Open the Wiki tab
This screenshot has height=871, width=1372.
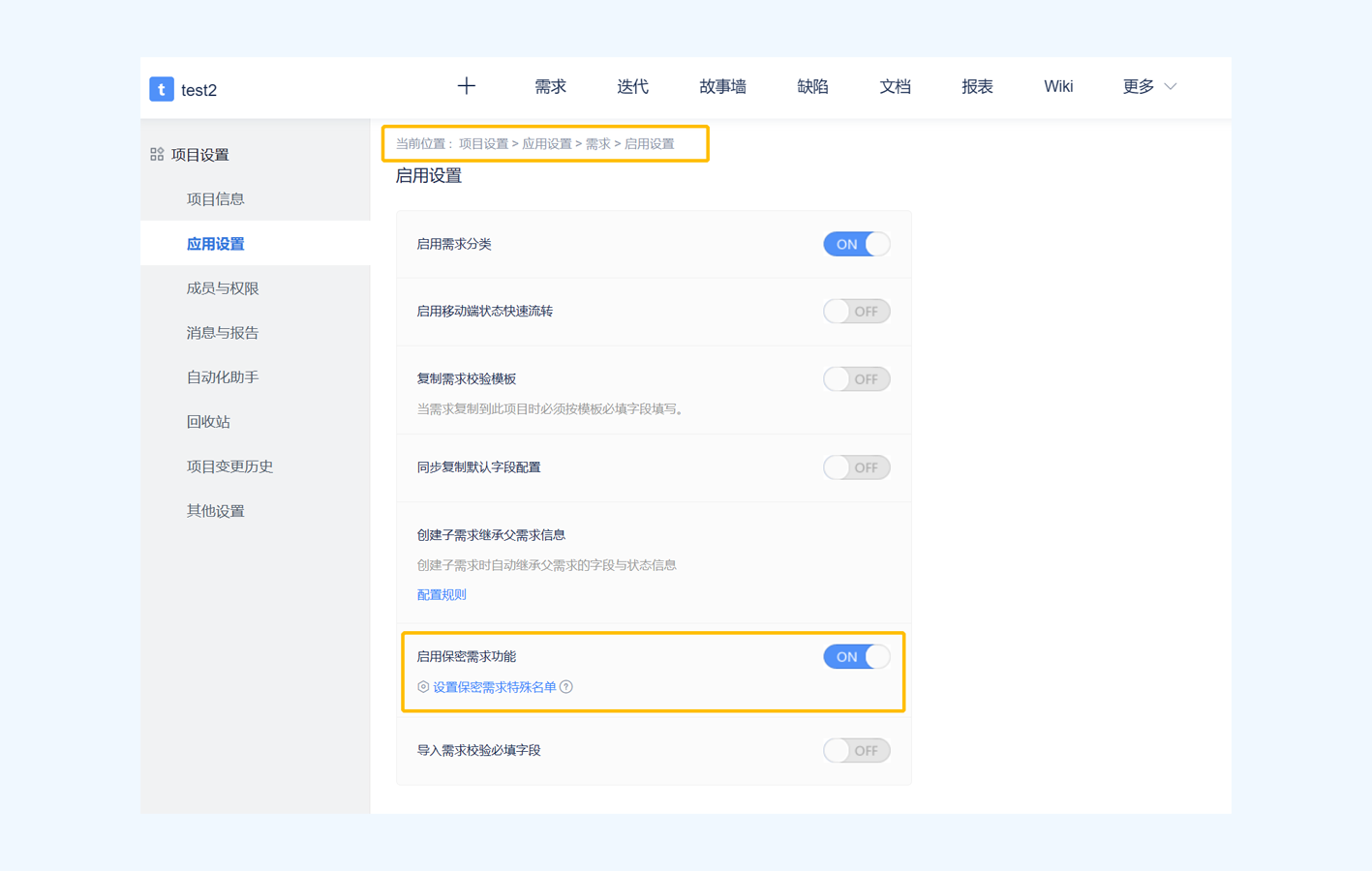1058,87
